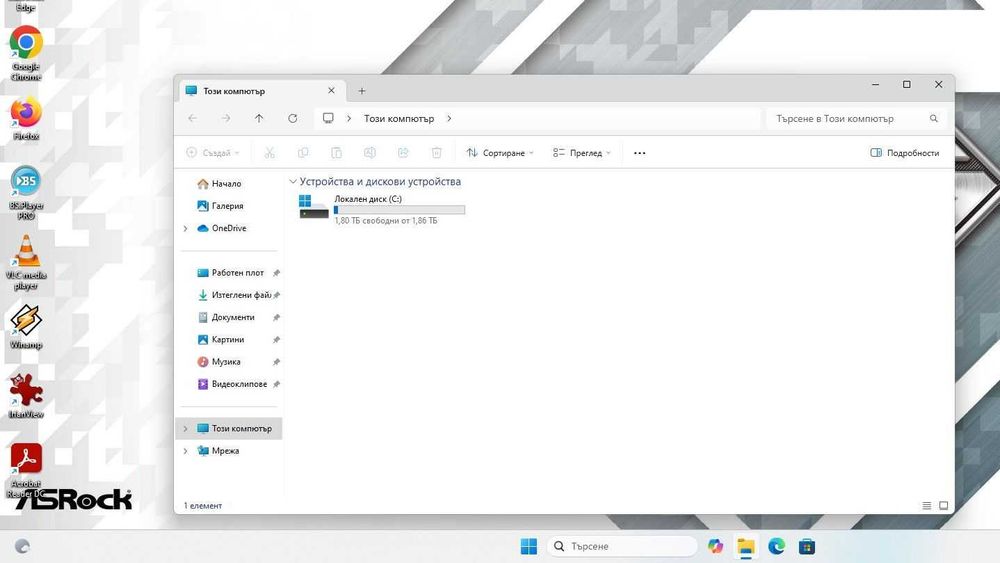Click Този компютър in breadcrumb path
Screen dimensions: 1000x563
[399, 119]
